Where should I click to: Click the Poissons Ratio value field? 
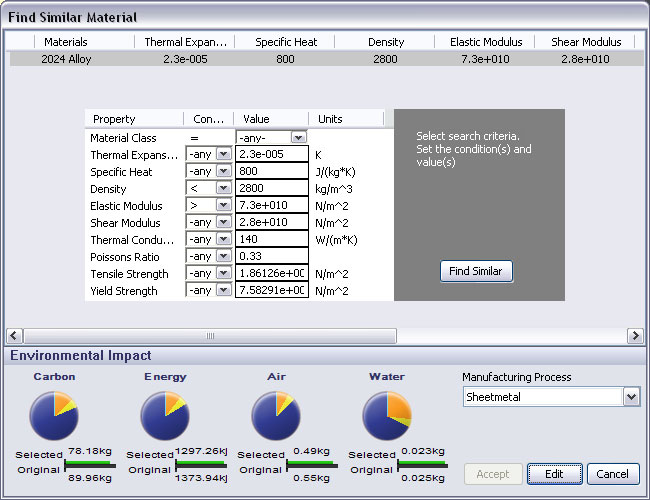pyautogui.click(x=271, y=256)
